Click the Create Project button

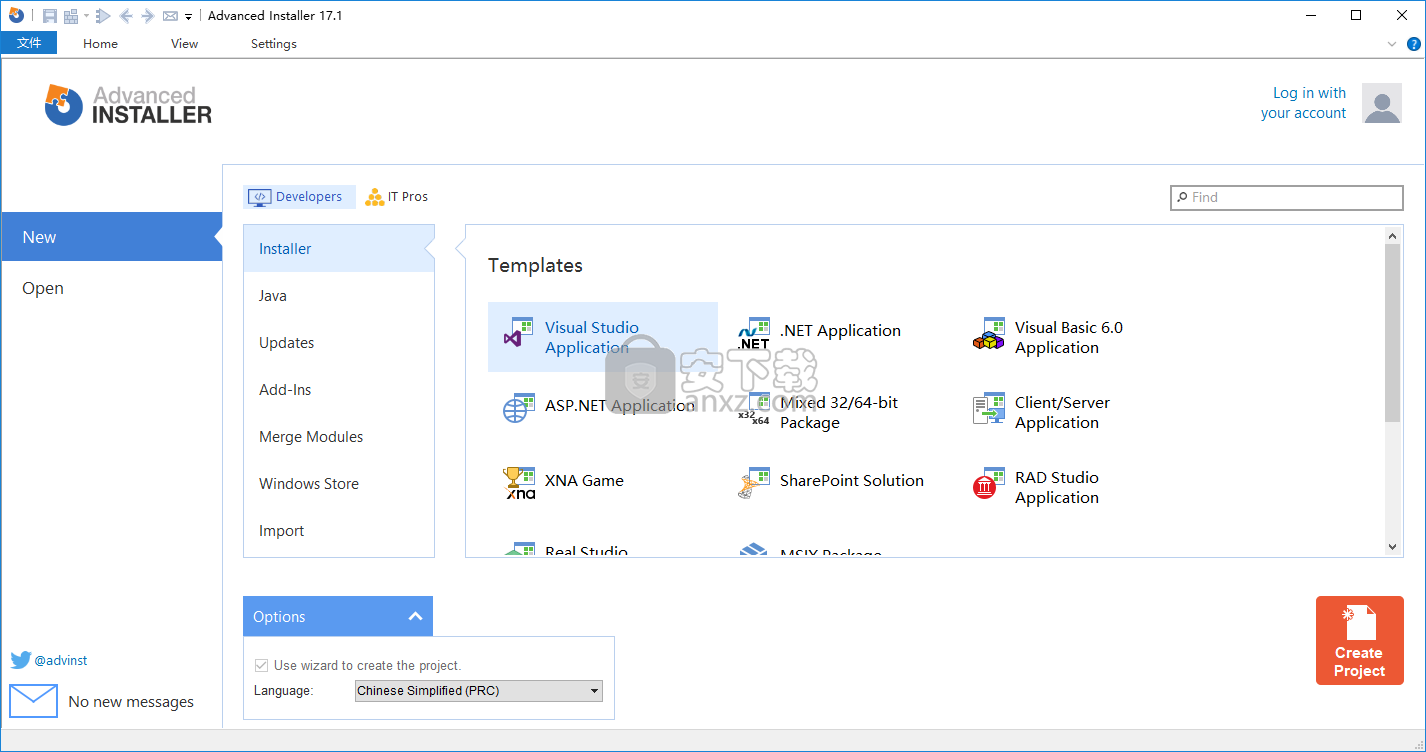(x=1359, y=641)
